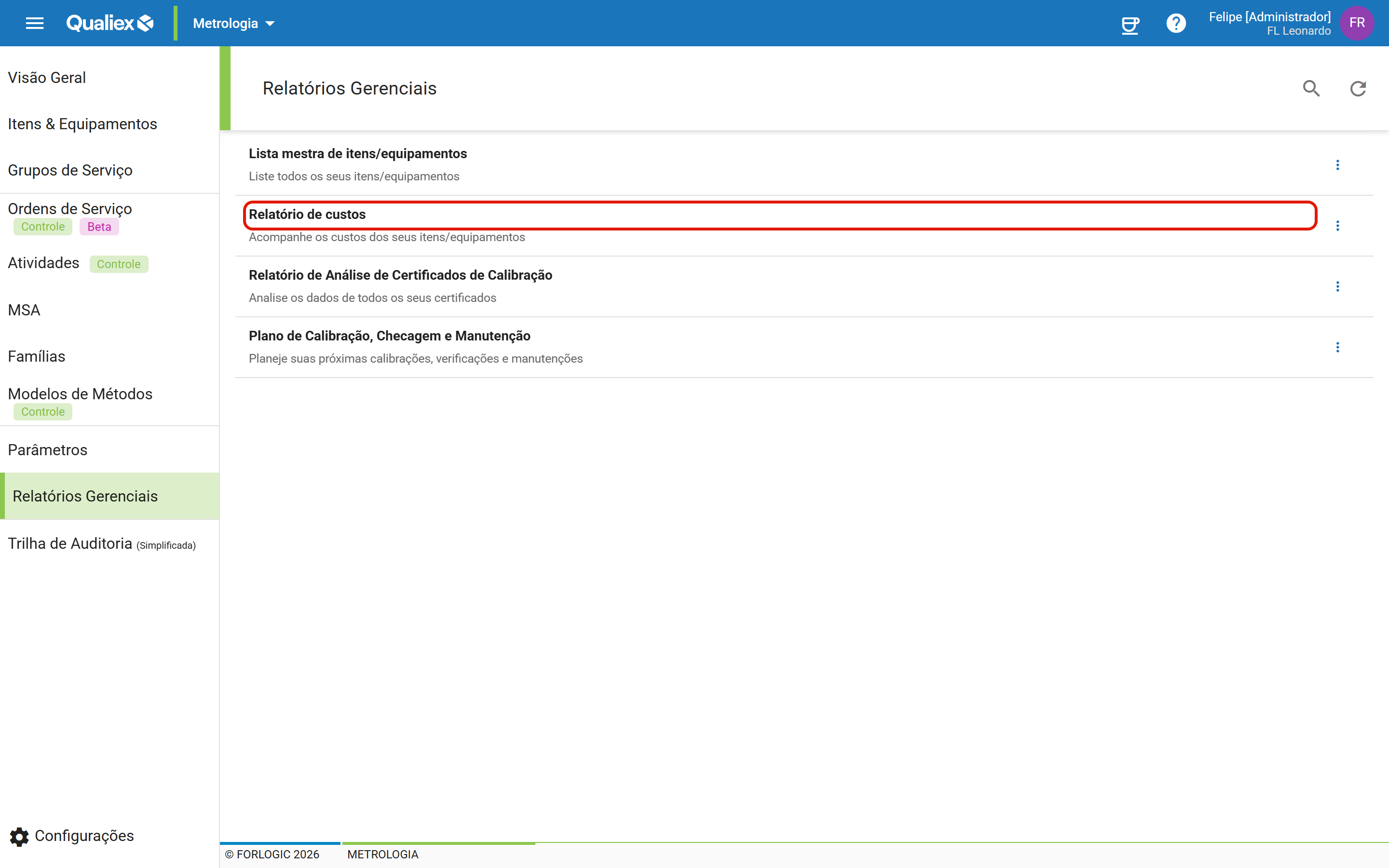This screenshot has width=1389, height=868.
Task: Open the Configurações label
Action: tap(84, 836)
